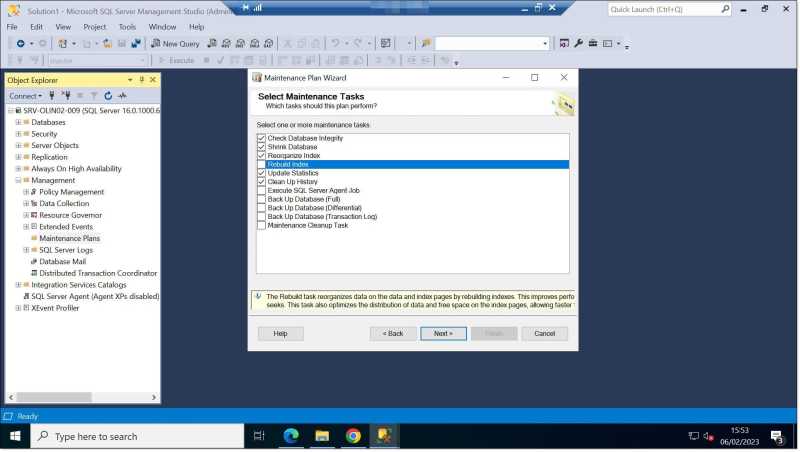Uncheck Clean Up History task
Viewport: 800px width, 452px height.
(x=261, y=182)
